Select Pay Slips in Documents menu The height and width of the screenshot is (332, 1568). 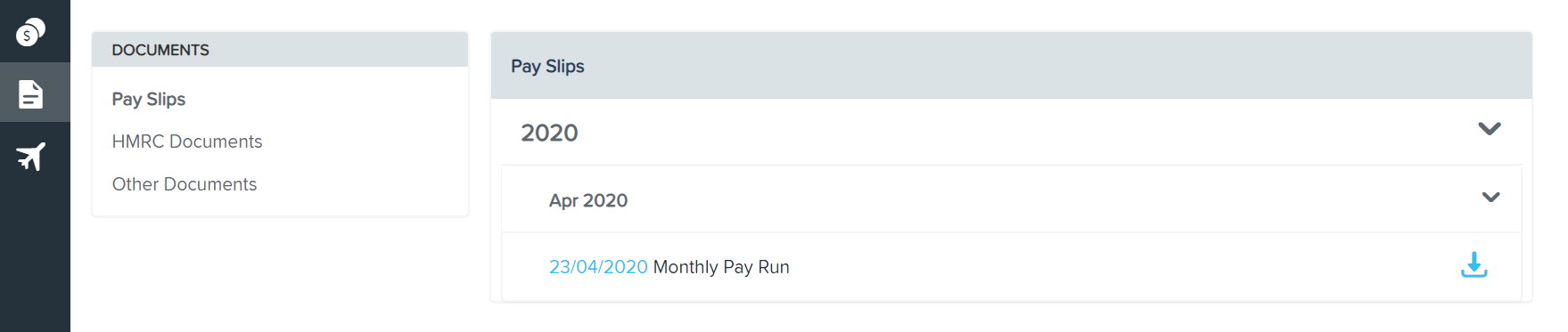coord(148,99)
